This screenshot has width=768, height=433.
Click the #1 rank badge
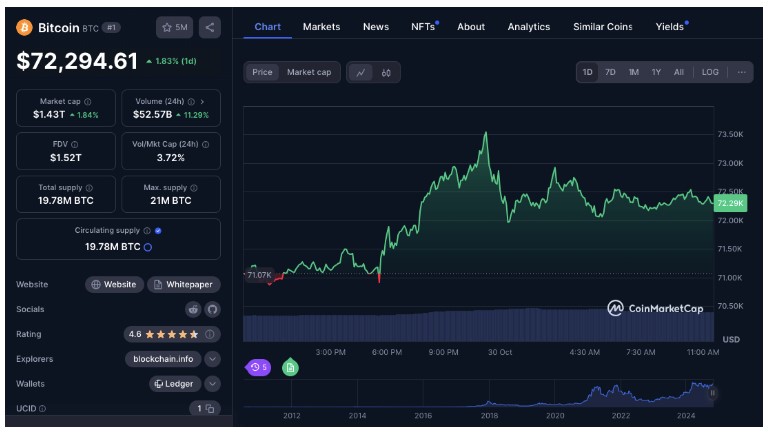[111, 28]
